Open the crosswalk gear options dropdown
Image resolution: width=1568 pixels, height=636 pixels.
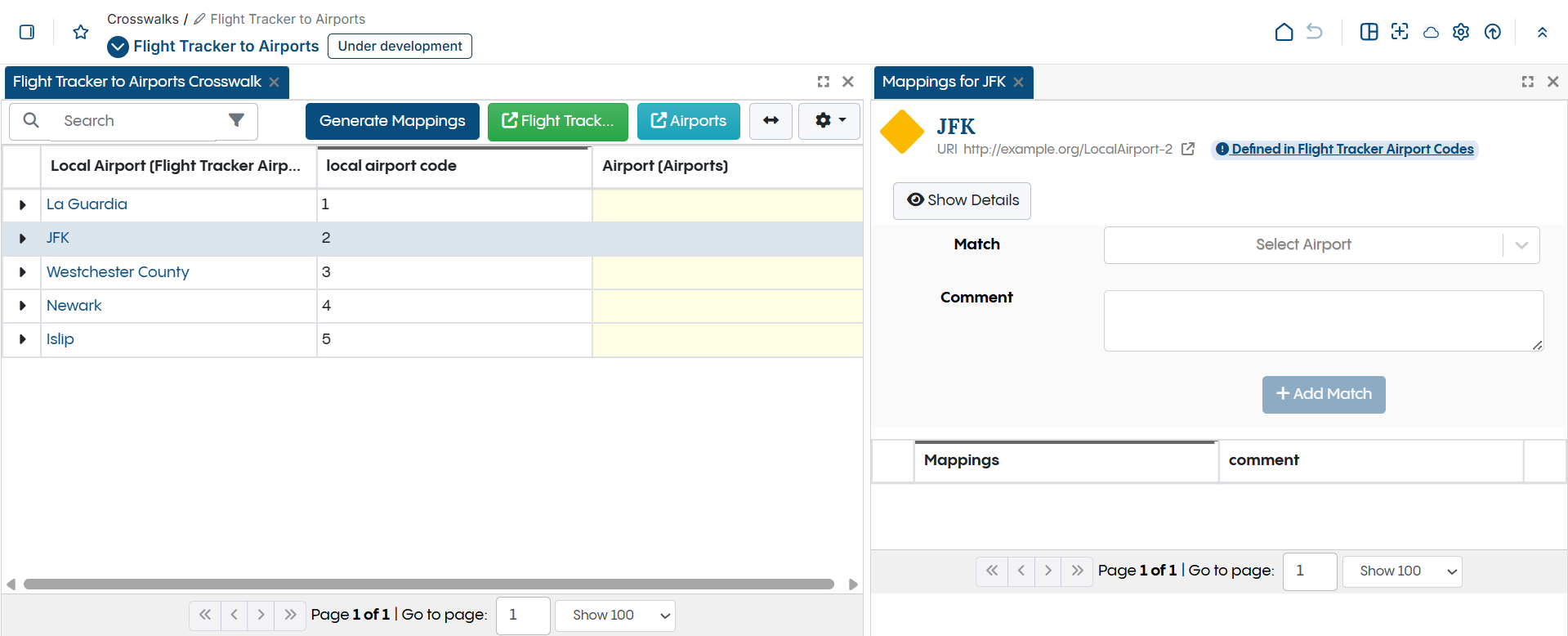coord(829,121)
